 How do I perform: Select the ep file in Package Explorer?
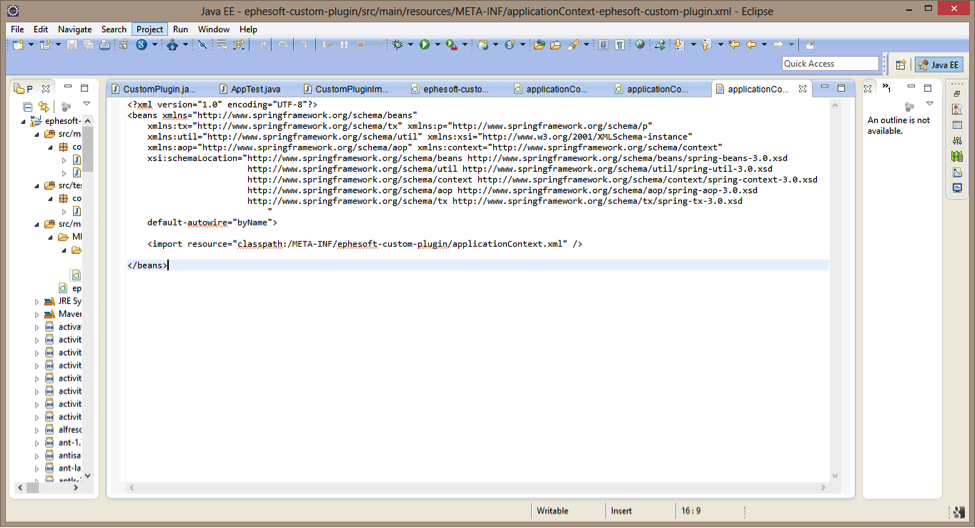70,289
